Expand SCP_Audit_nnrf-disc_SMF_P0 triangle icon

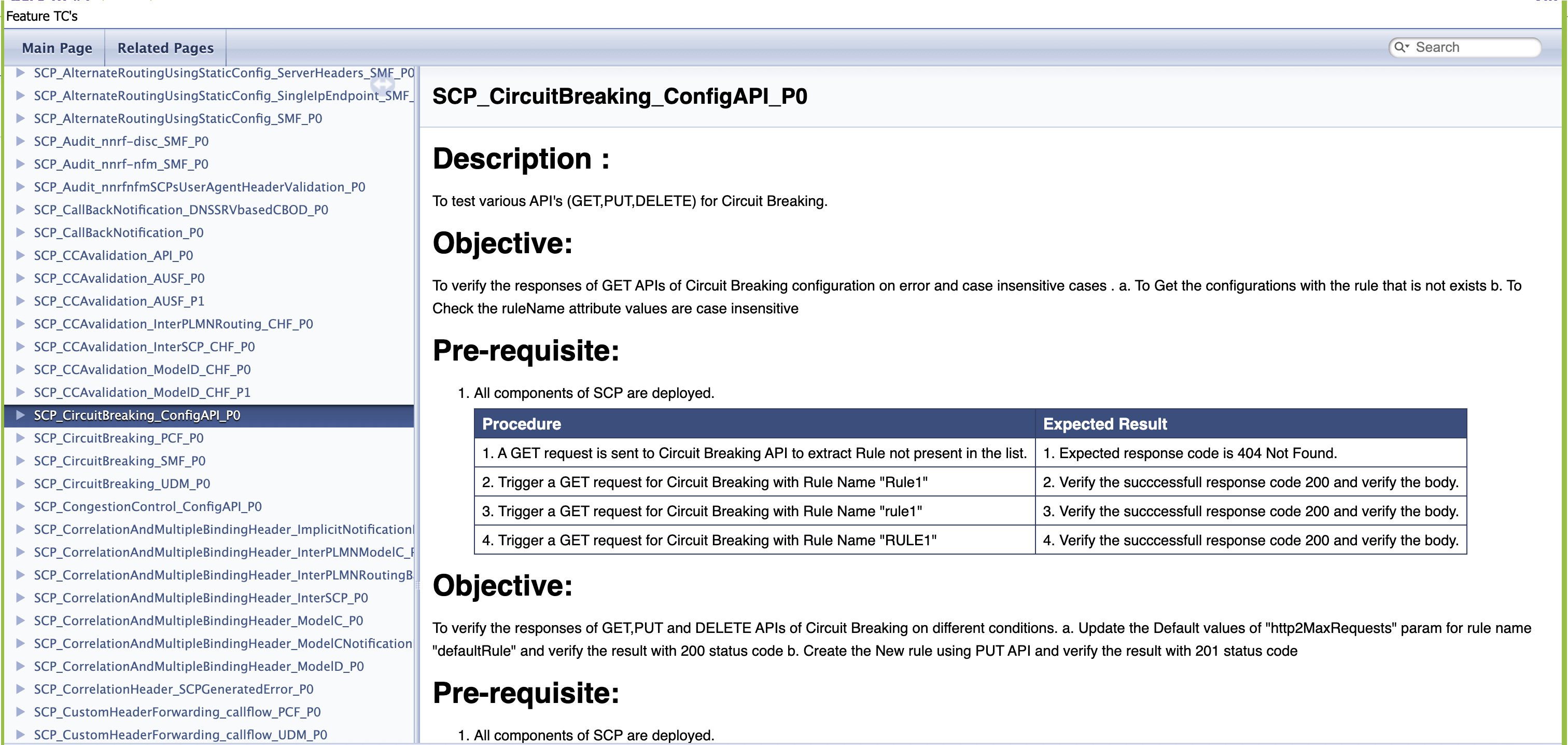[21, 141]
